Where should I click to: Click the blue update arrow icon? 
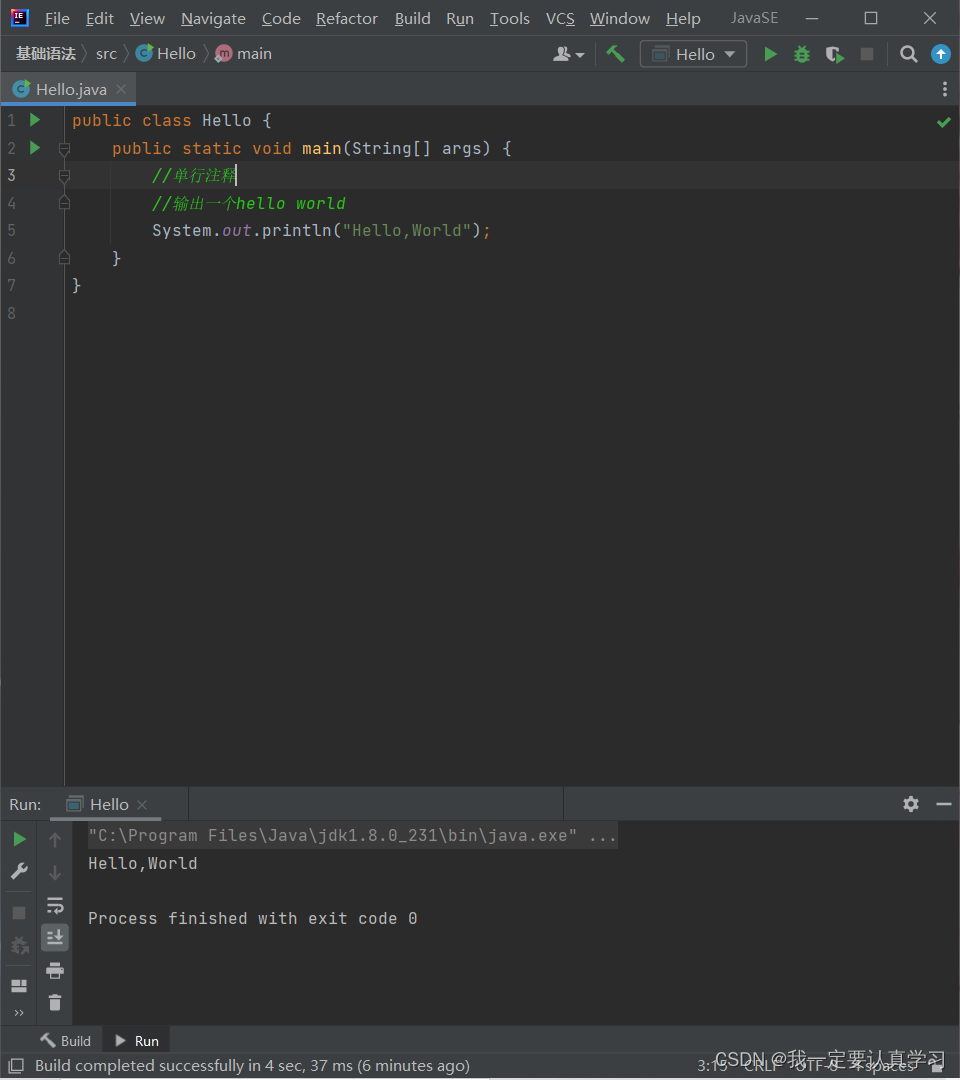941,54
